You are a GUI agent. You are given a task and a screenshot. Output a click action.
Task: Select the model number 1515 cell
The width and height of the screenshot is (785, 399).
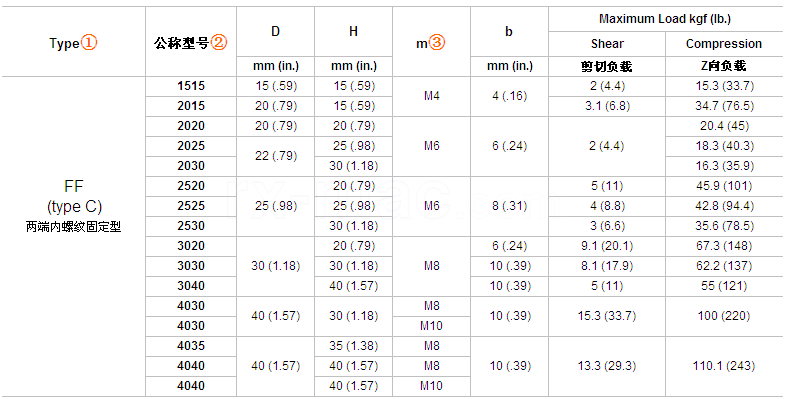pyautogui.click(x=191, y=86)
